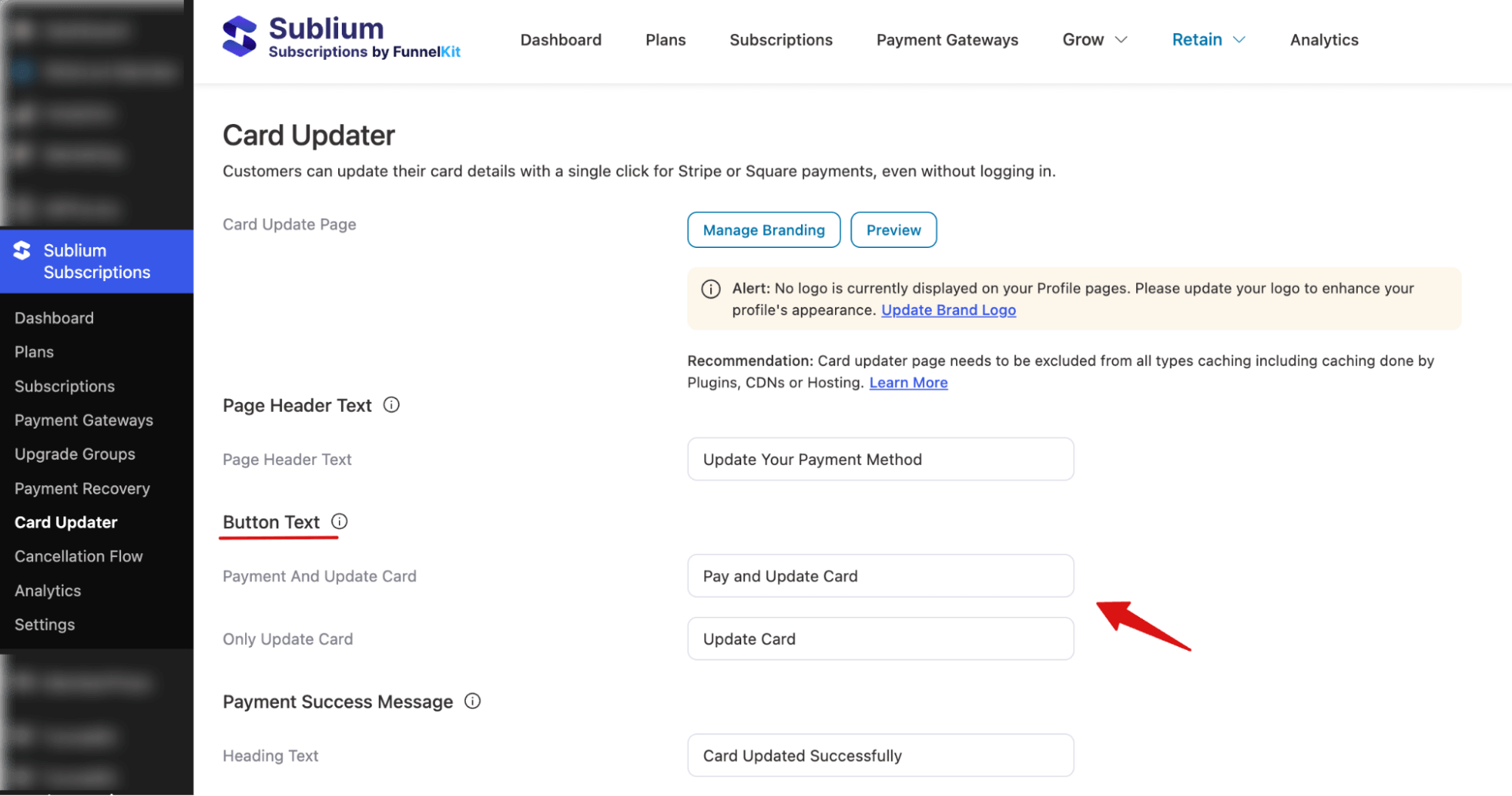Click the Learn More caching link
The image size is (1512, 796).
[x=908, y=382]
